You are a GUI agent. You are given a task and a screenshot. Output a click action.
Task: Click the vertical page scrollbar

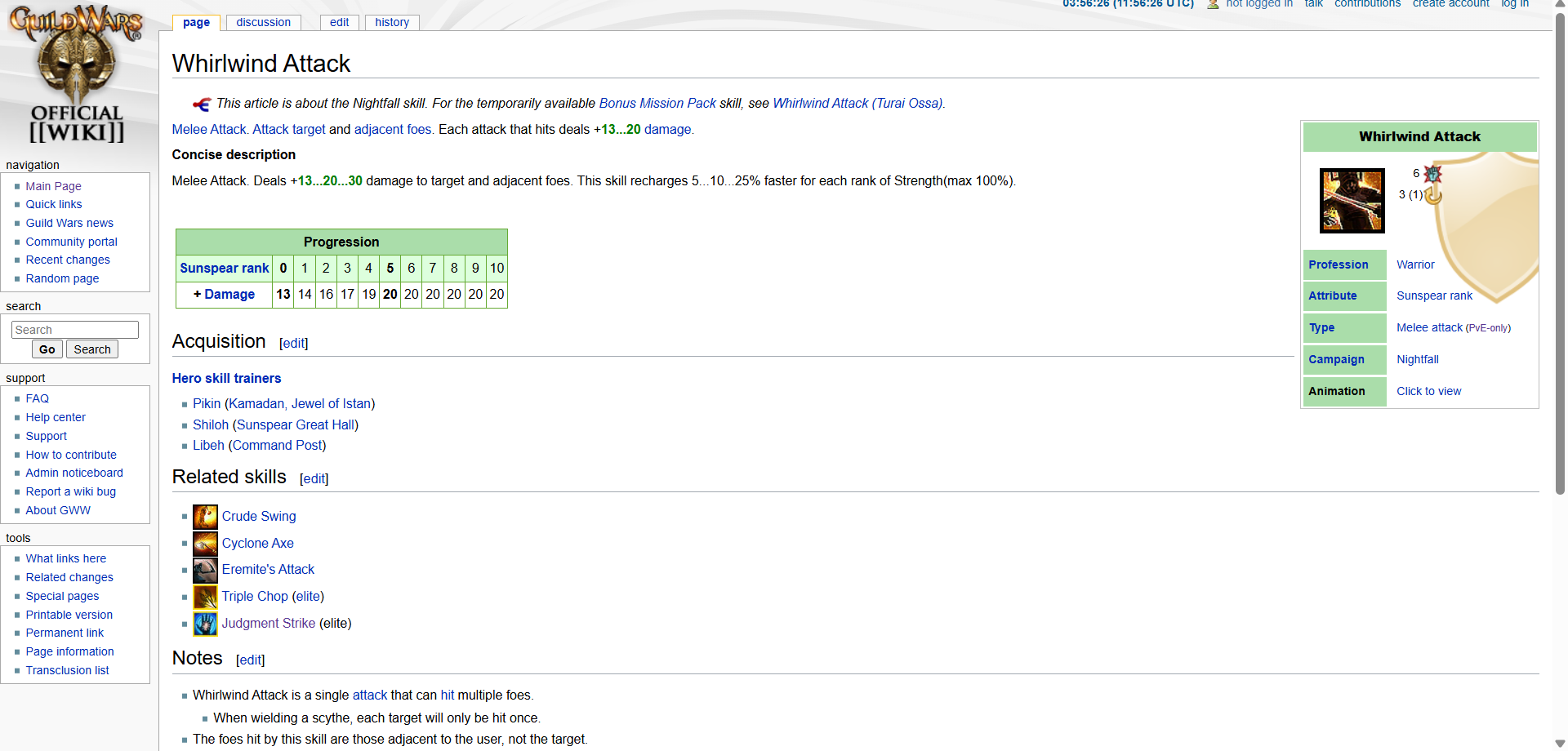coord(1561,253)
